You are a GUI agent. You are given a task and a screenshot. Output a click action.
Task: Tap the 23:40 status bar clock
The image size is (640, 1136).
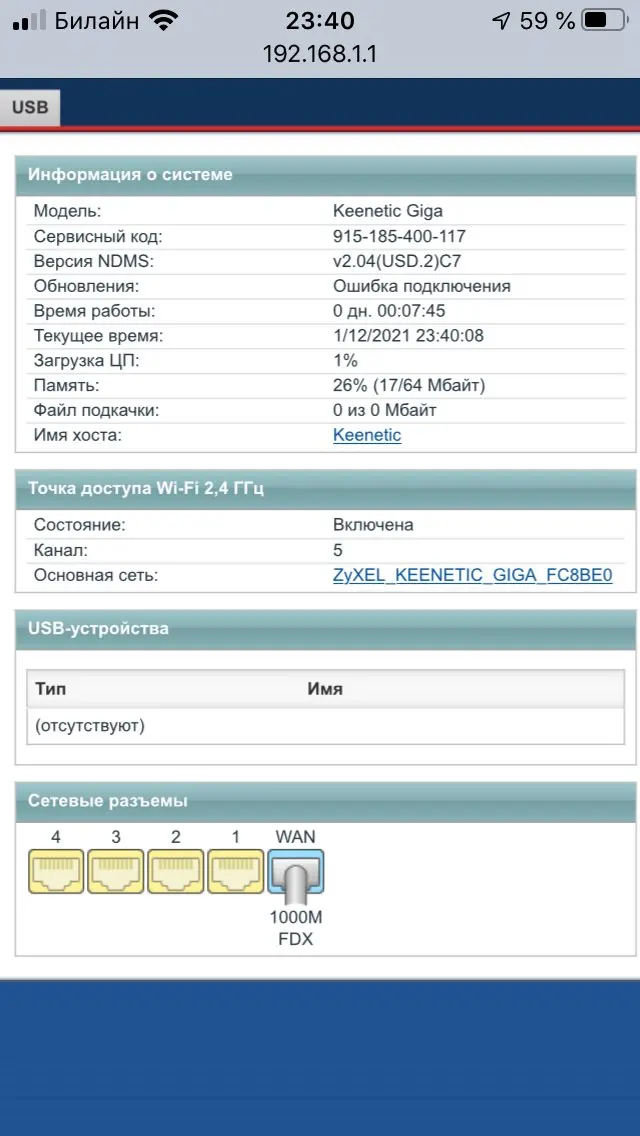pos(320,21)
